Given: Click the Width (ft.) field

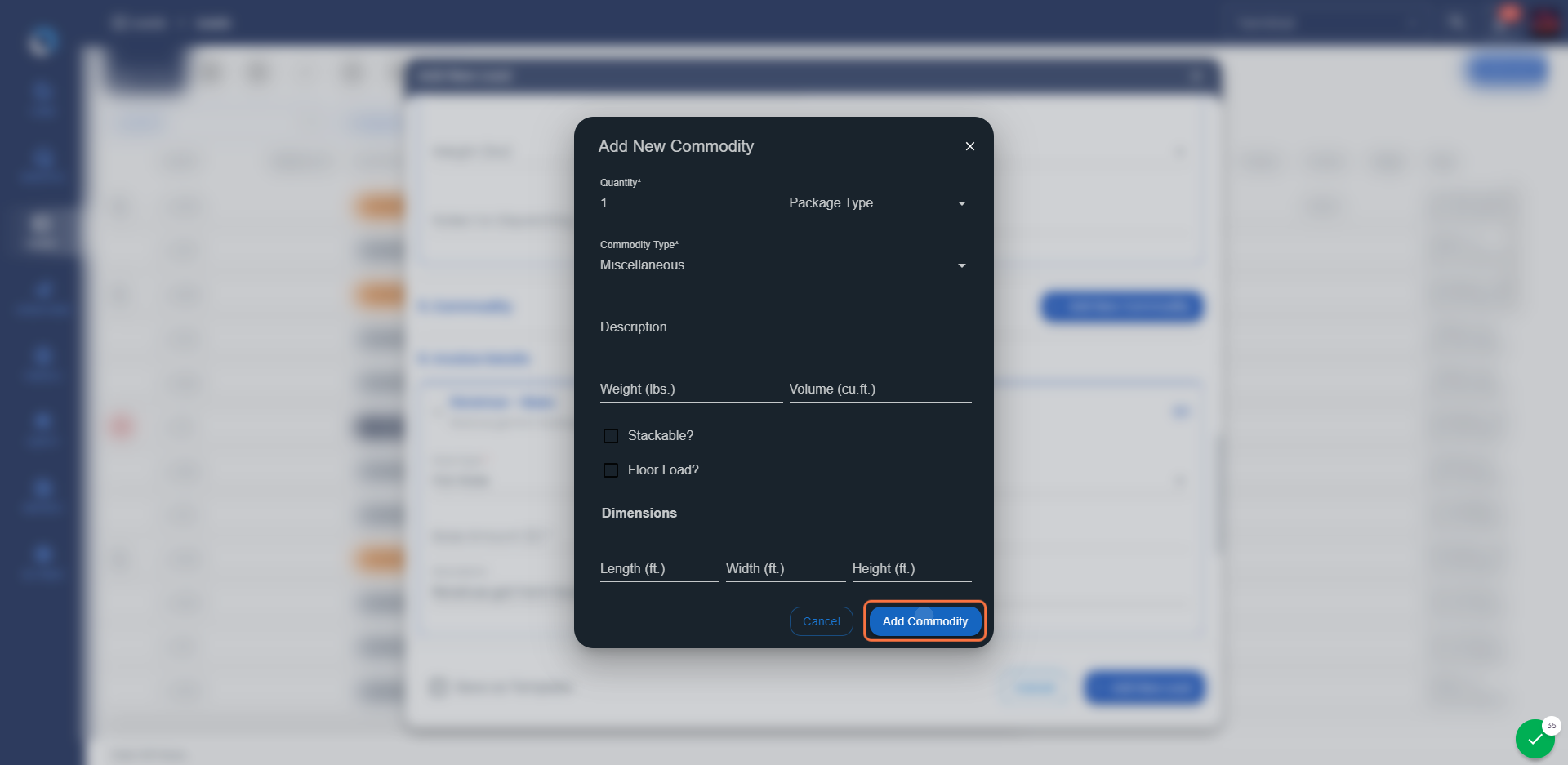Looking at the screenshot, I should coord(786,569).
